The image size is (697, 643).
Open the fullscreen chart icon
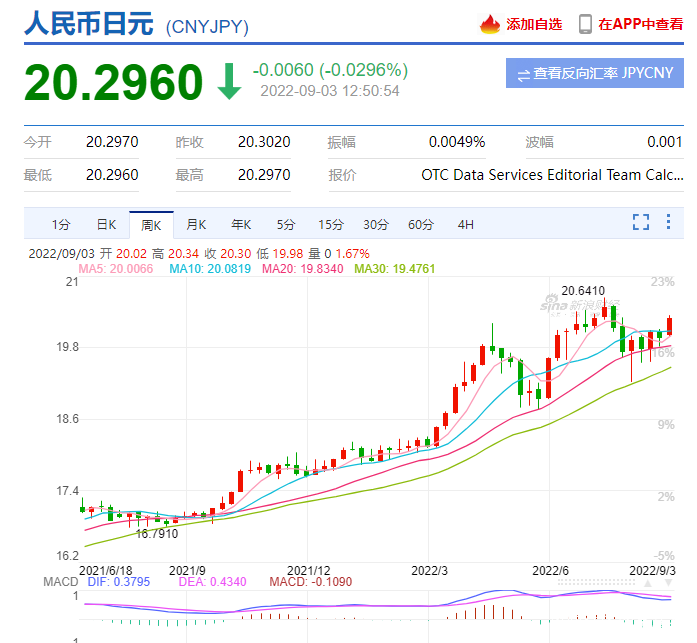pyautogui.click(x=641, y=222)
